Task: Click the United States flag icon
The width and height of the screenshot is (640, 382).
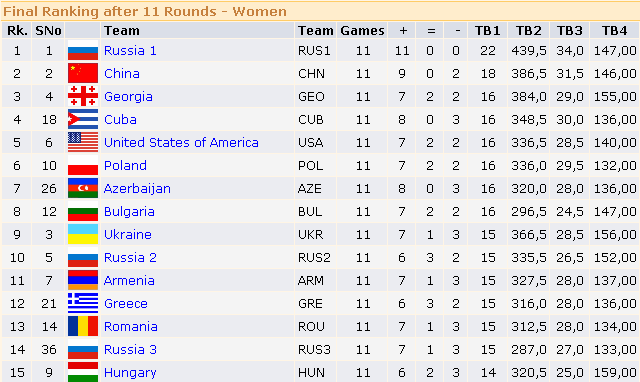Action: tap(83, 142)
